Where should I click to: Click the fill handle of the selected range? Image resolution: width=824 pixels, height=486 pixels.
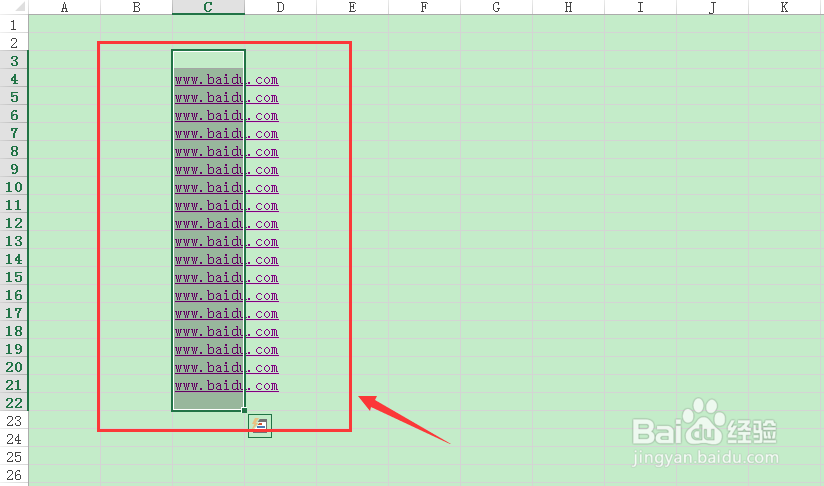pyautogui.click(x=244, y=410)
